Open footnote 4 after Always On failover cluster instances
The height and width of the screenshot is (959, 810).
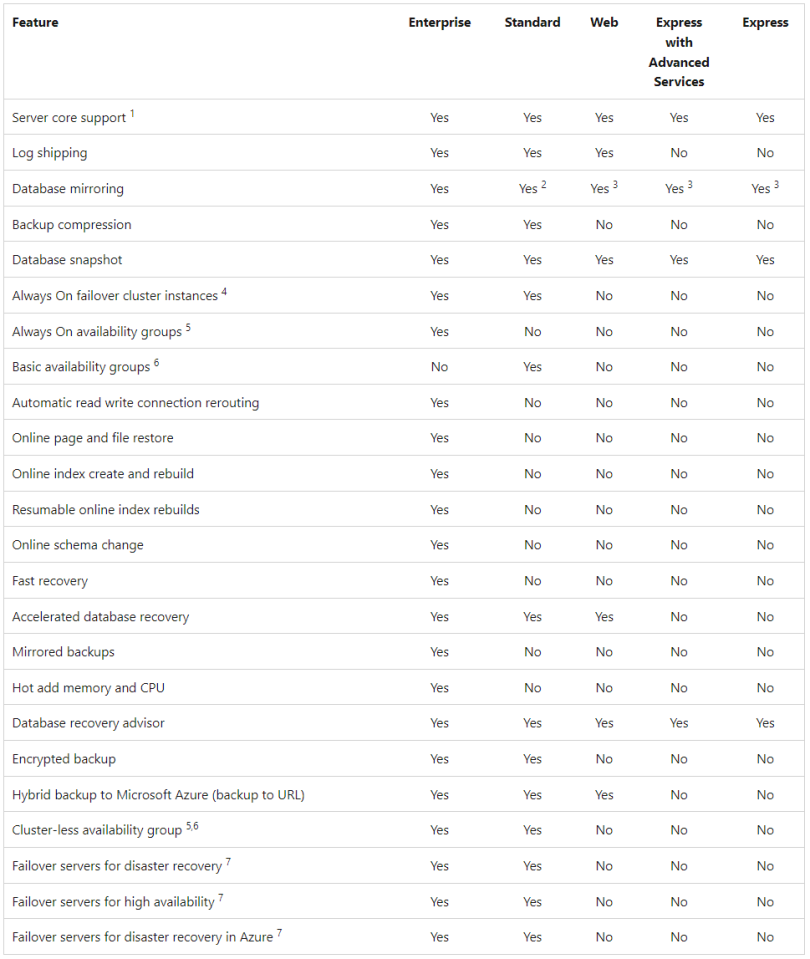[224, 292]
